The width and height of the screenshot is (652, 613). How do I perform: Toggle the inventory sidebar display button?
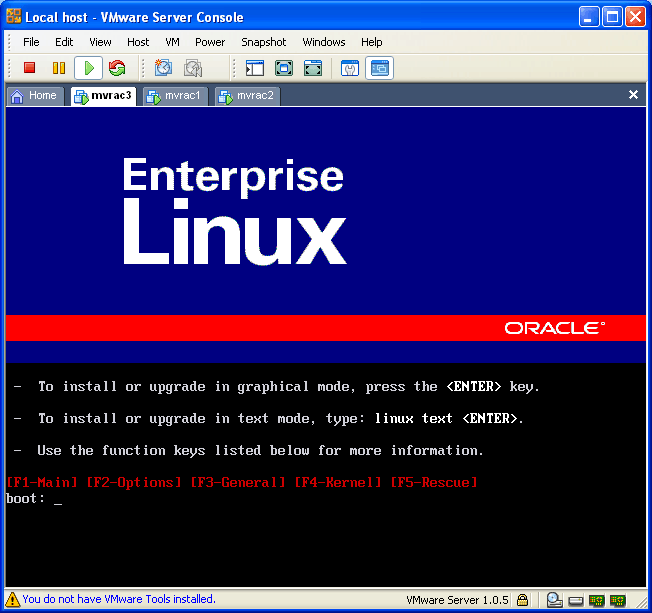pyautogui.click(x=254, y=68)
